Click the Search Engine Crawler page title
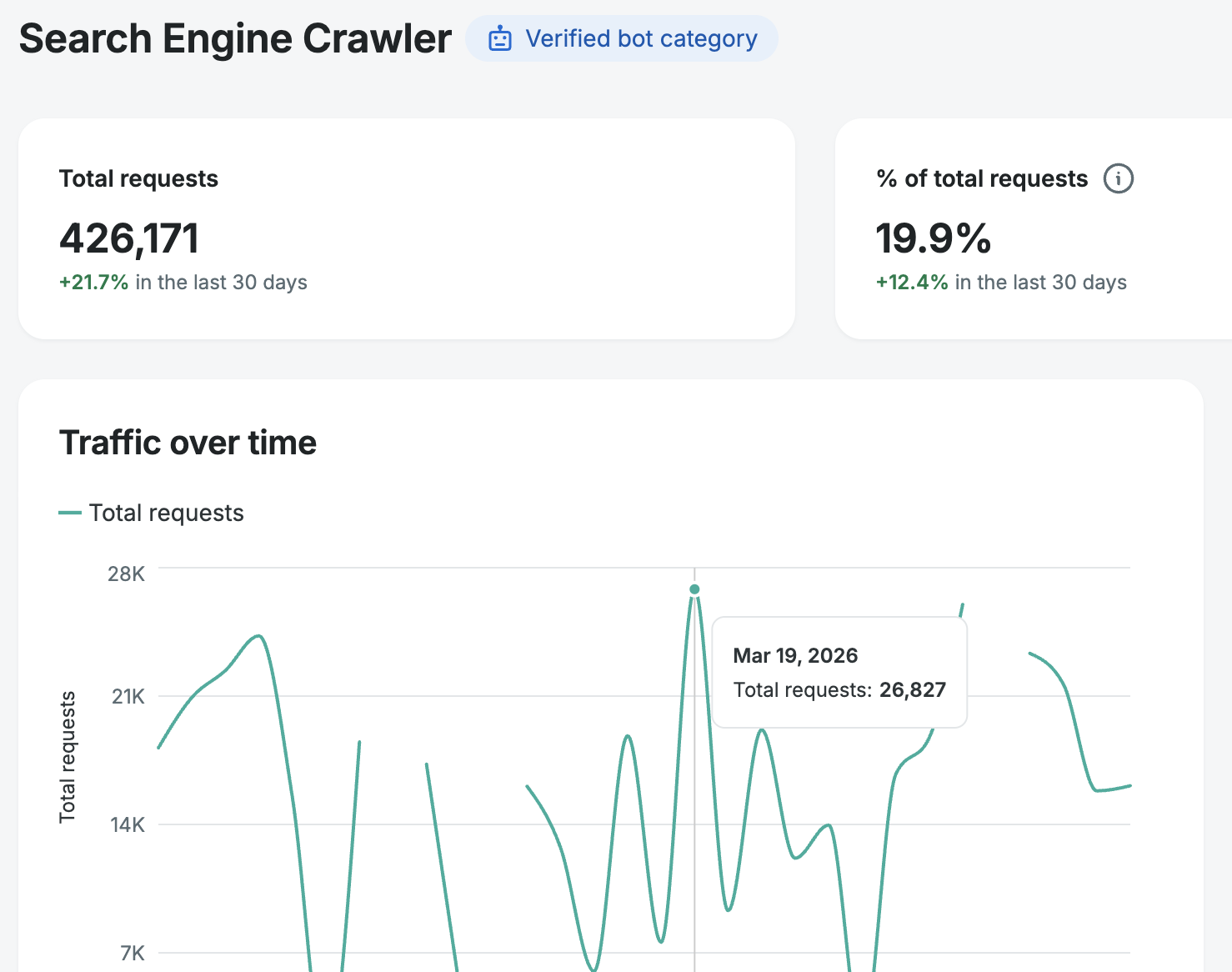 coord(235,39)
